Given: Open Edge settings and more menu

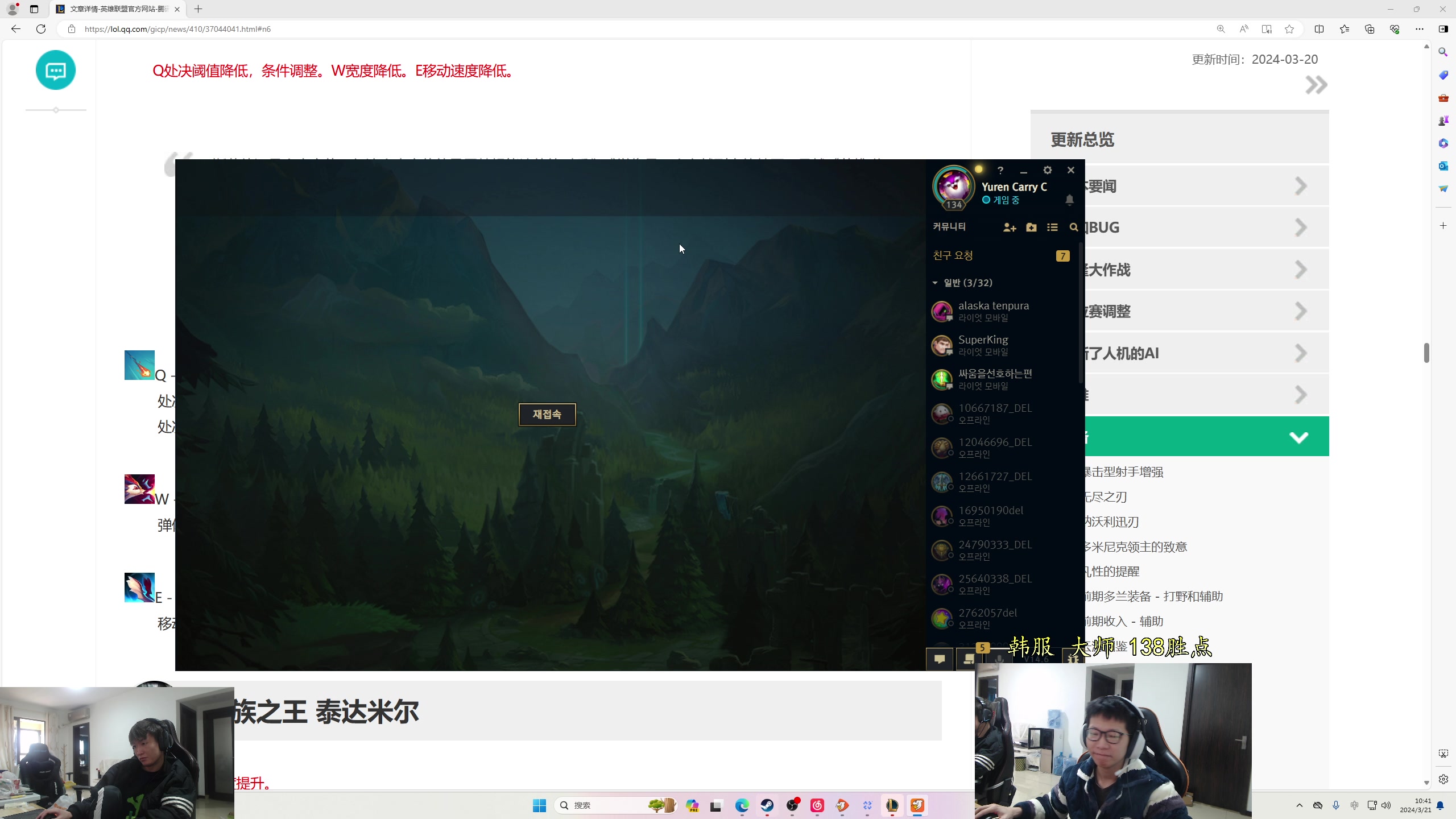Looking at the screenshot, I should click(x=1420, y=29).
